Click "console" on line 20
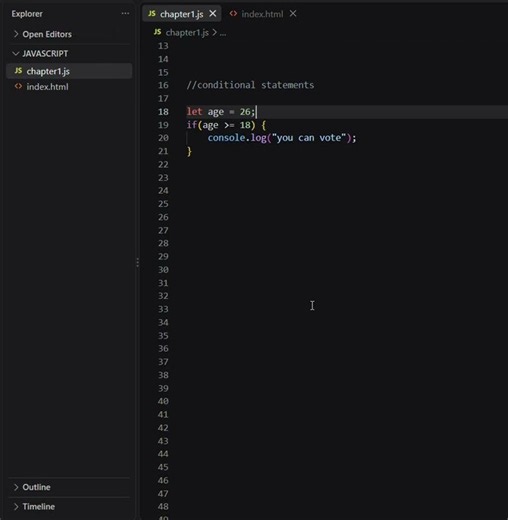Viewport: 508px width, 520px height. [x=226, y=138]
